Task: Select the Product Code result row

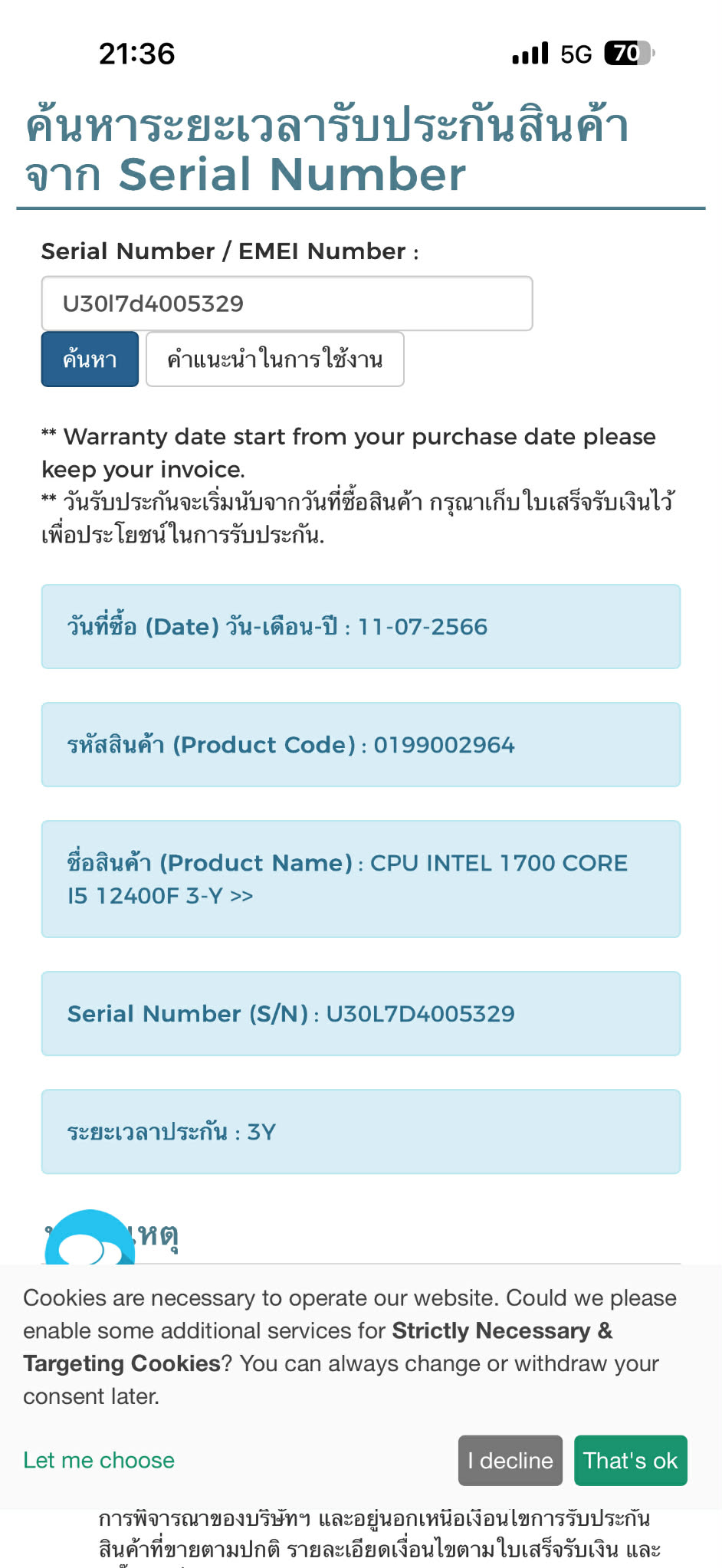Action: (360, 744)
